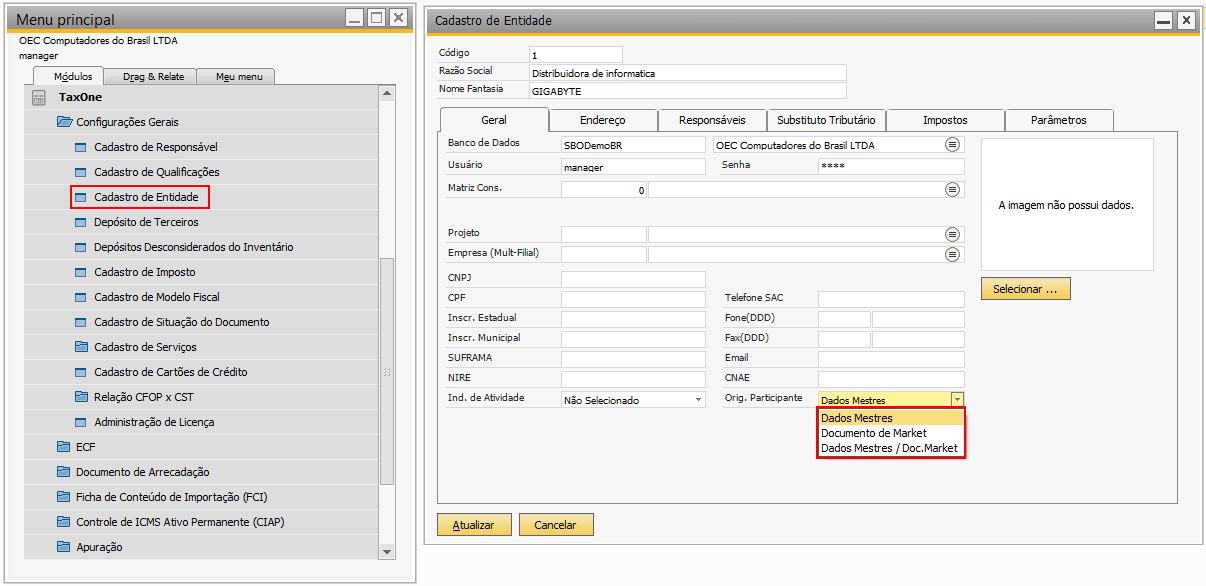Click the Senha password field

tap(891, 167)
